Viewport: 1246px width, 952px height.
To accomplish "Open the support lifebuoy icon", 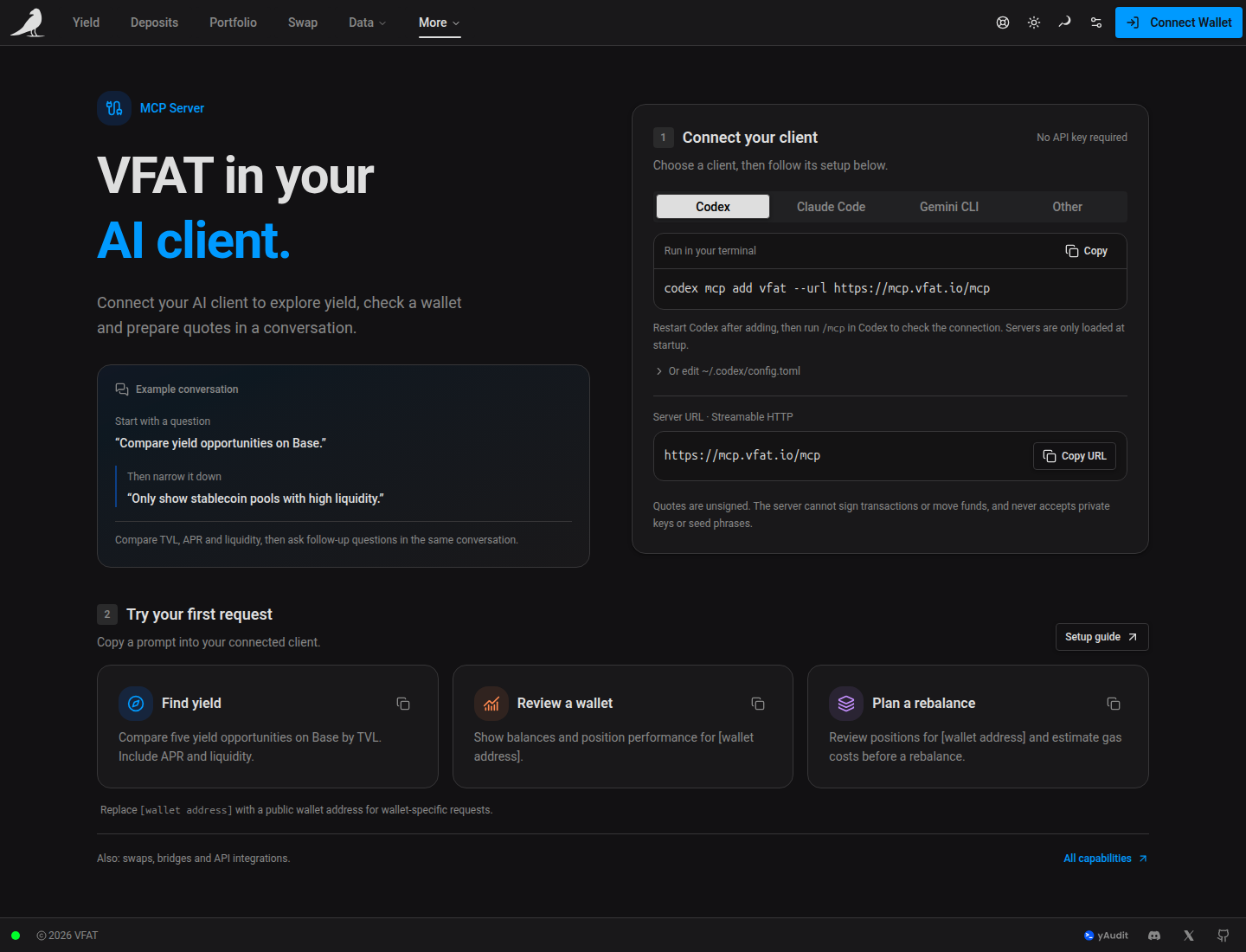I will 1003,23.
